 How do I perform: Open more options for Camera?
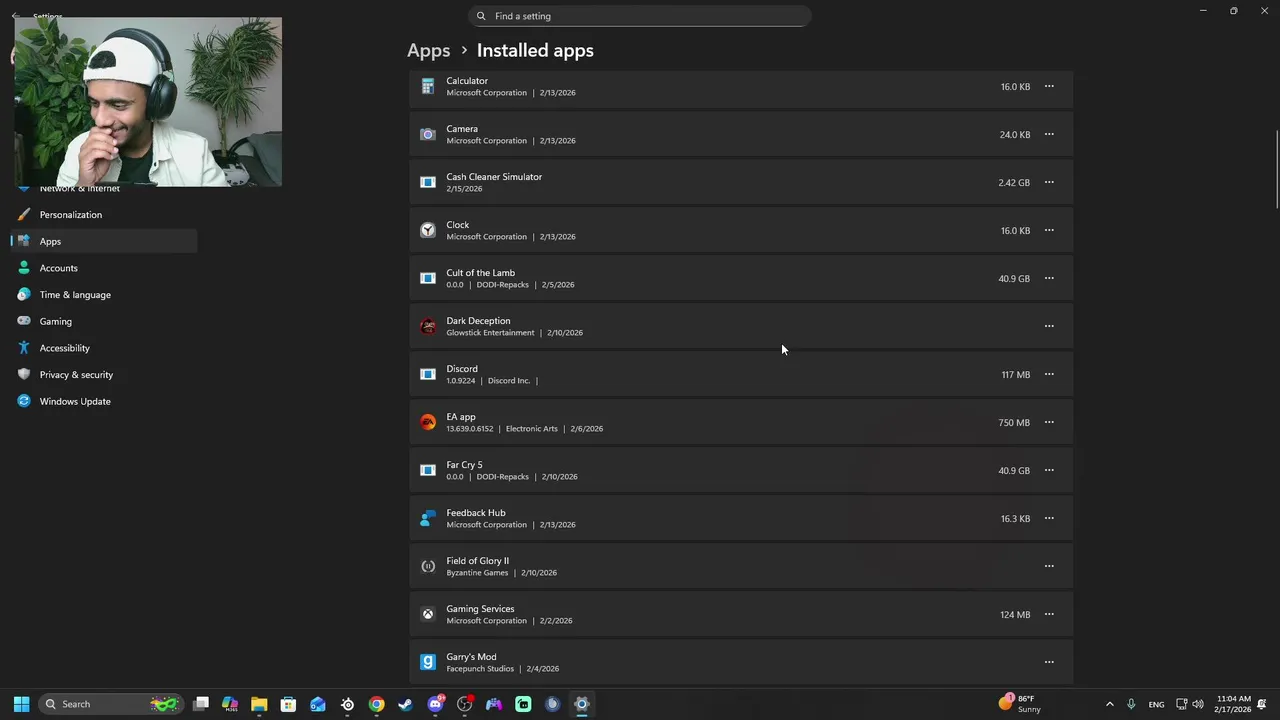pyautogui.click(x=1049, y=134)
